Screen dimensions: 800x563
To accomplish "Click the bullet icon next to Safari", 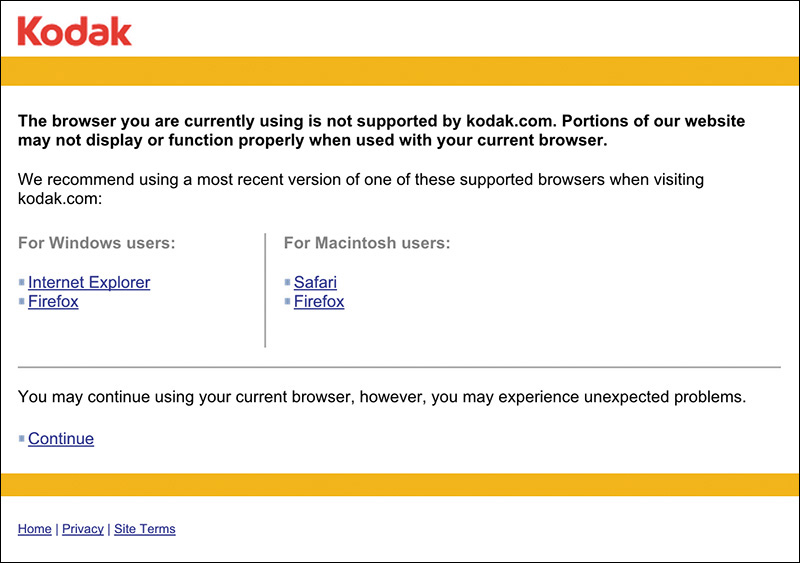I will pyautogui.click(x=288, y=283).
